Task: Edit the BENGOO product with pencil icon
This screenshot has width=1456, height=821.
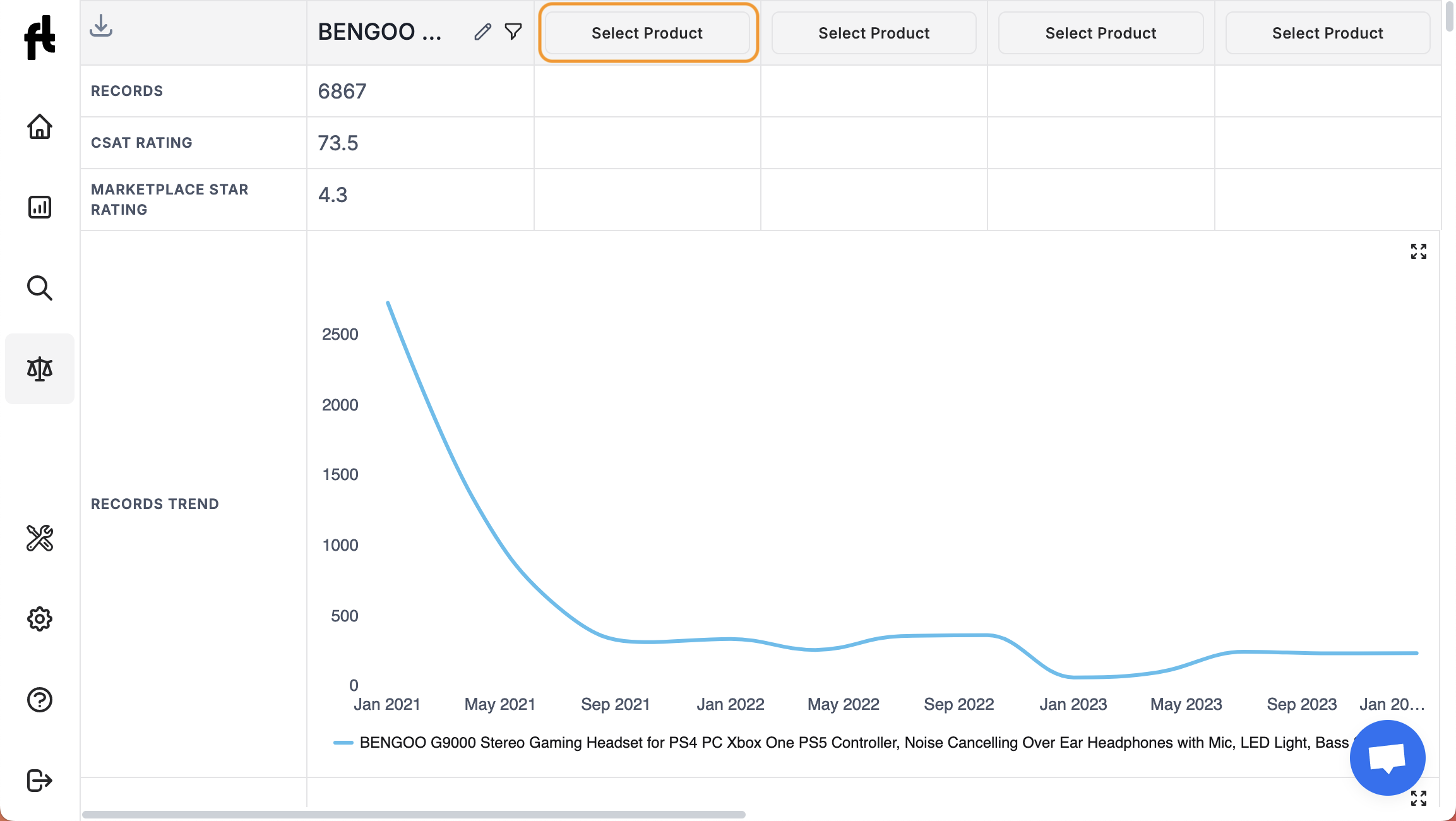Action: point(483,32)
